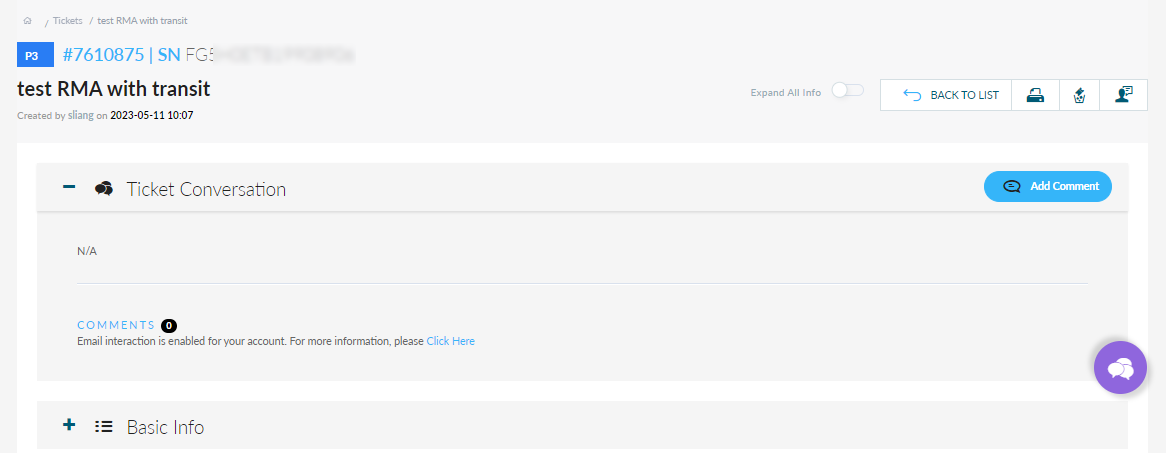Click the Basic Info section title
This screenshot has height=453, width=1166.
[165, 427]
